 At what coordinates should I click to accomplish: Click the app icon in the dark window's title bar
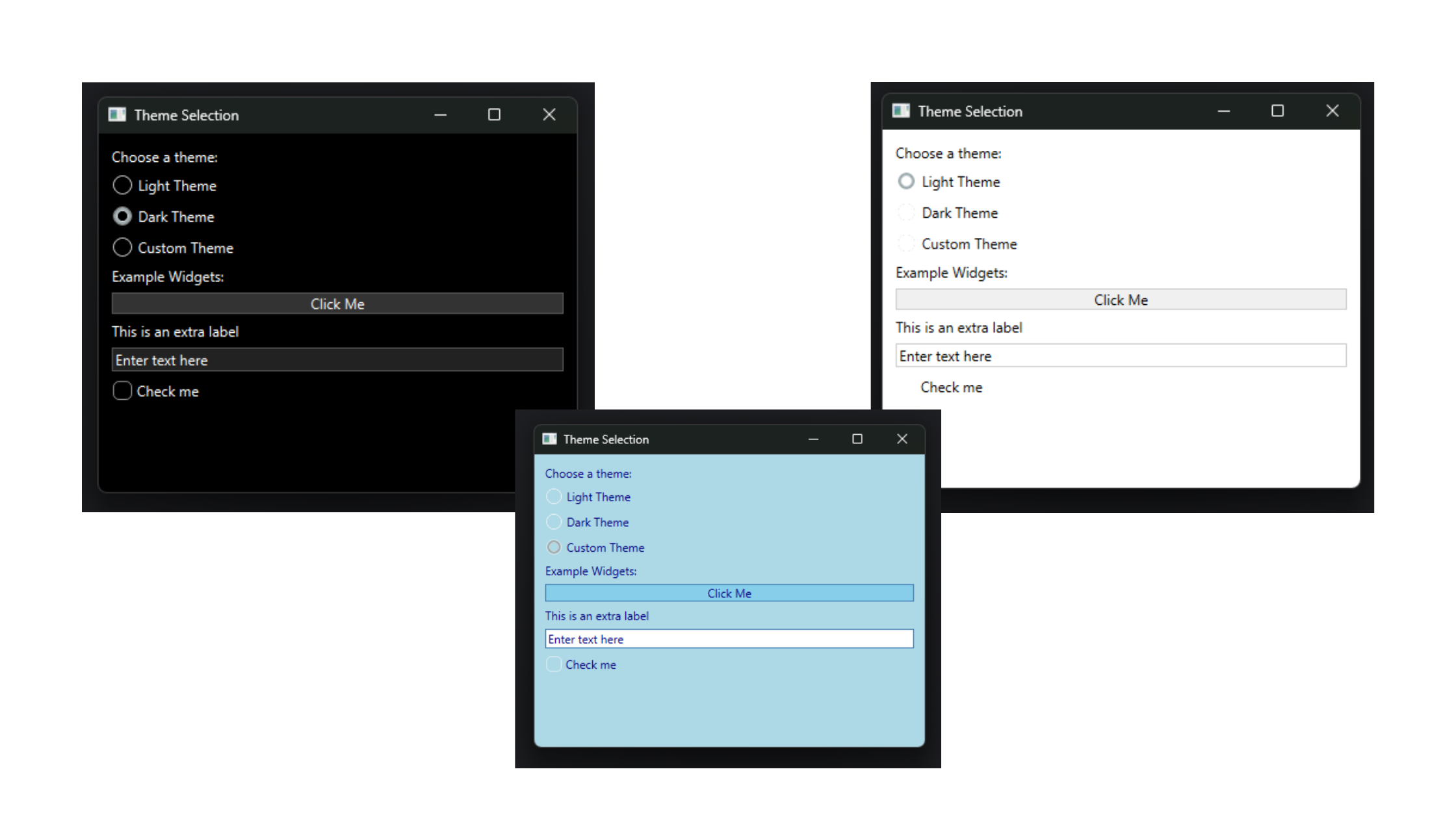click(x=118, y=114)
